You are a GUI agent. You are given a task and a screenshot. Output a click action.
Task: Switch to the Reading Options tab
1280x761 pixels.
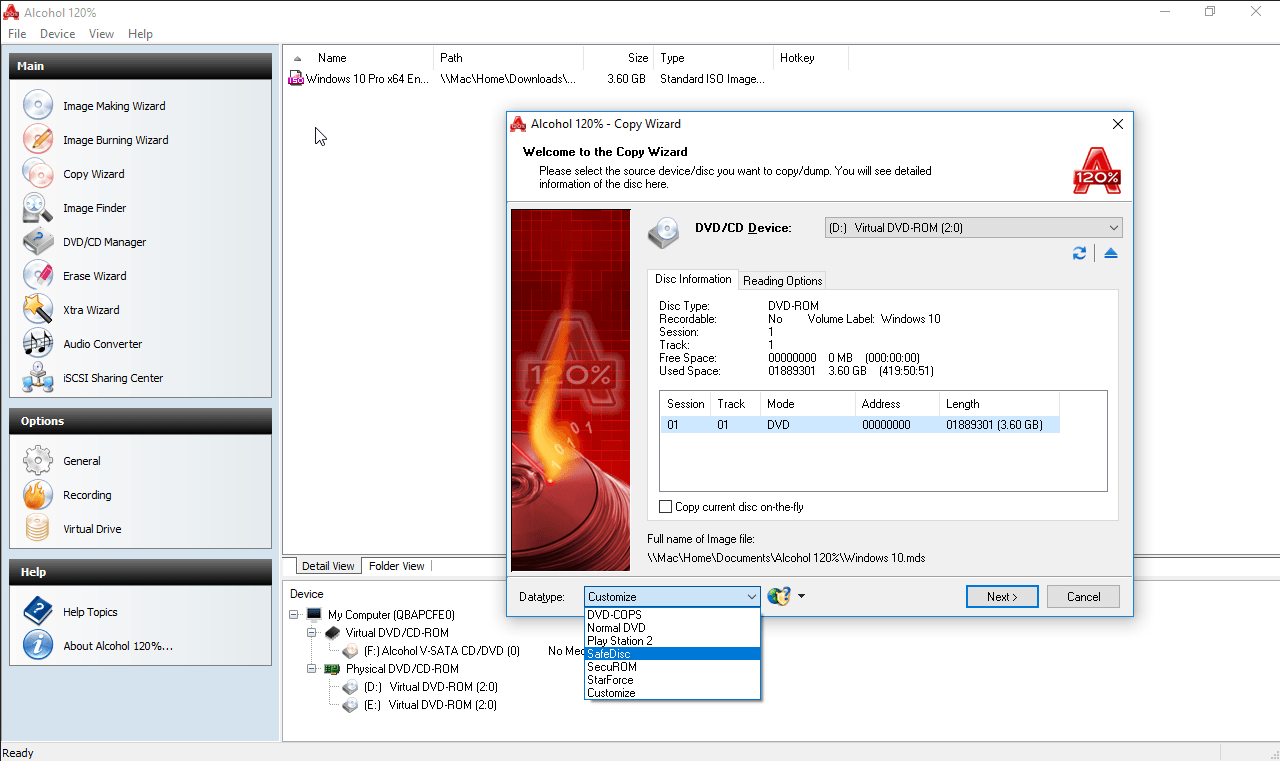(782, 281)
